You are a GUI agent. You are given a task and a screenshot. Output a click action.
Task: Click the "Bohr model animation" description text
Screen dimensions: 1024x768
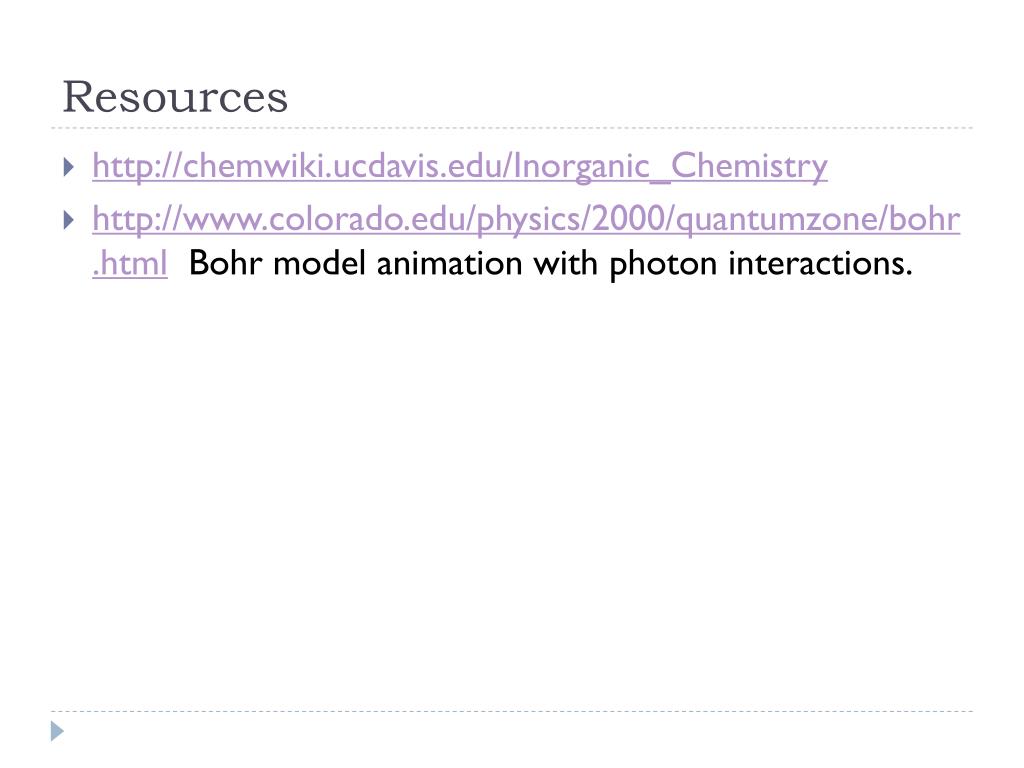pyautogui.click(x=355, y=264)
